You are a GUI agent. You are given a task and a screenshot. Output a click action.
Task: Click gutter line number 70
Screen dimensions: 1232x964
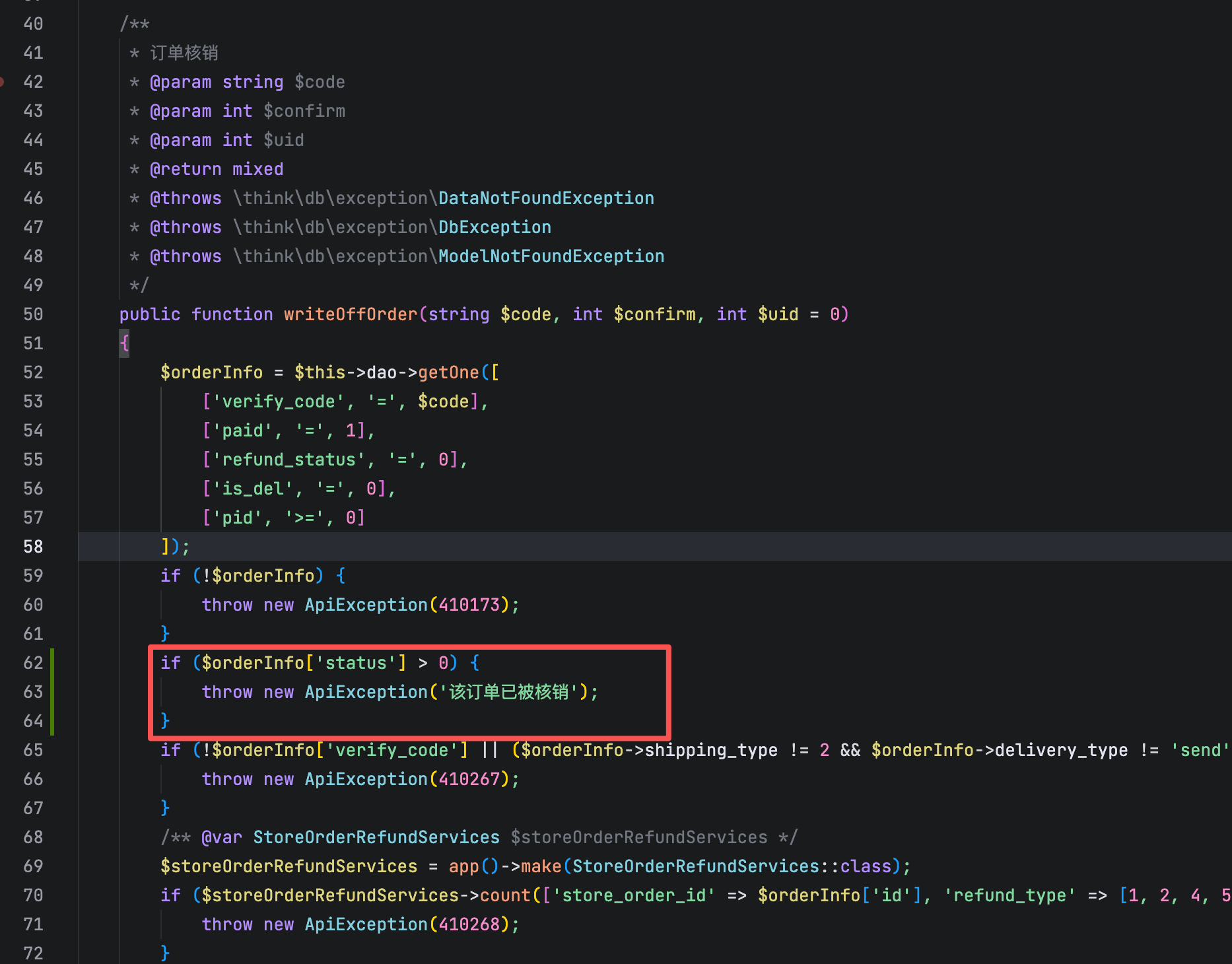(33, 895)
